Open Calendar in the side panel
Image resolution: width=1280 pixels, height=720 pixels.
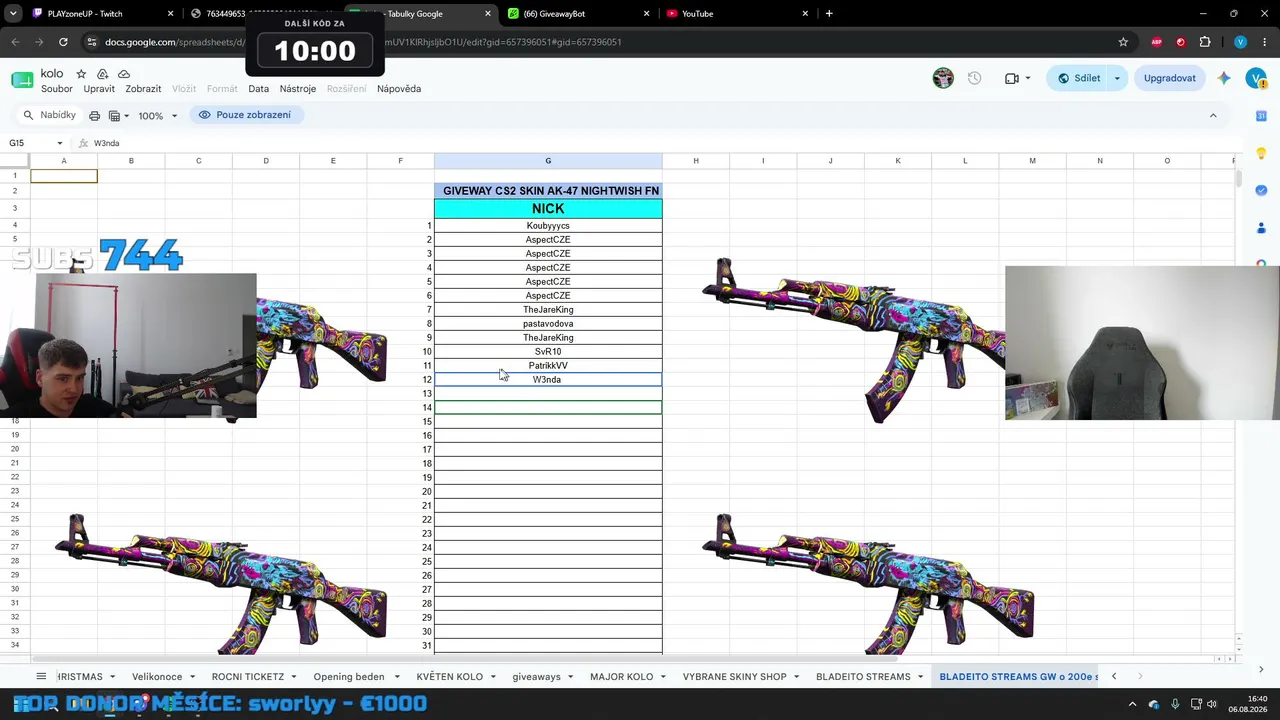[1261, 116]
